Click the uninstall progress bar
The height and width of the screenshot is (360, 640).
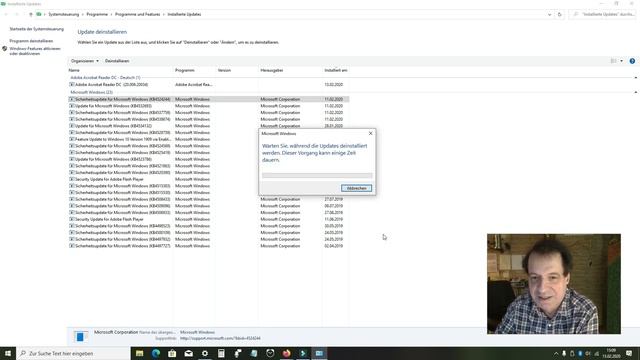point(317,176)
